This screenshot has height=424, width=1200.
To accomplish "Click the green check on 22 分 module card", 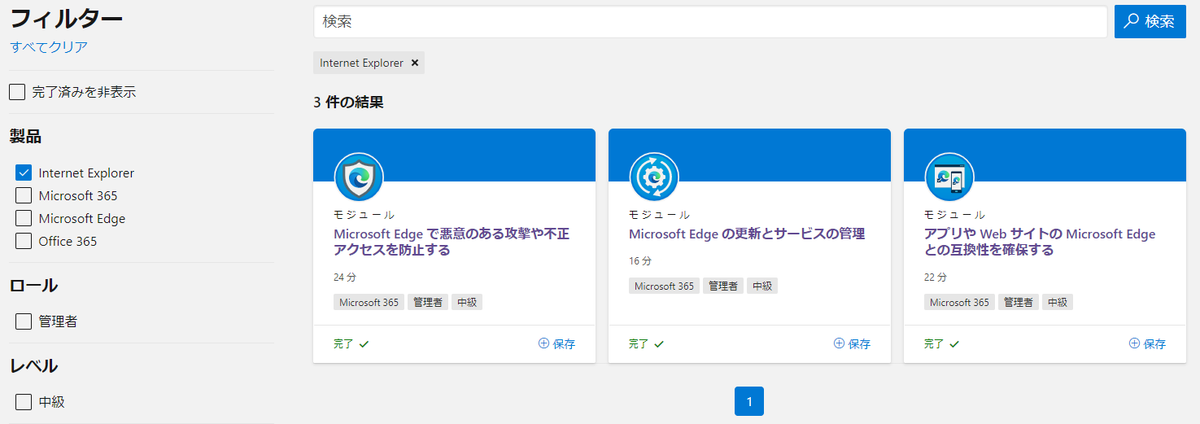I will point(954,344).
